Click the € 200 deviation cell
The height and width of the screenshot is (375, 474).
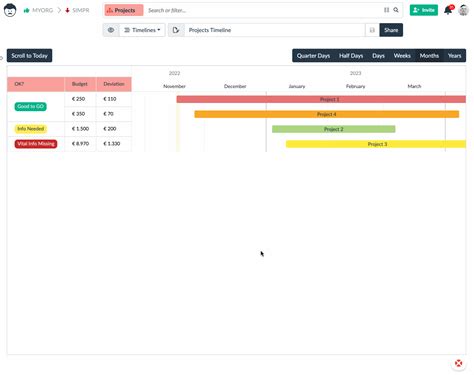click(114, 129)
